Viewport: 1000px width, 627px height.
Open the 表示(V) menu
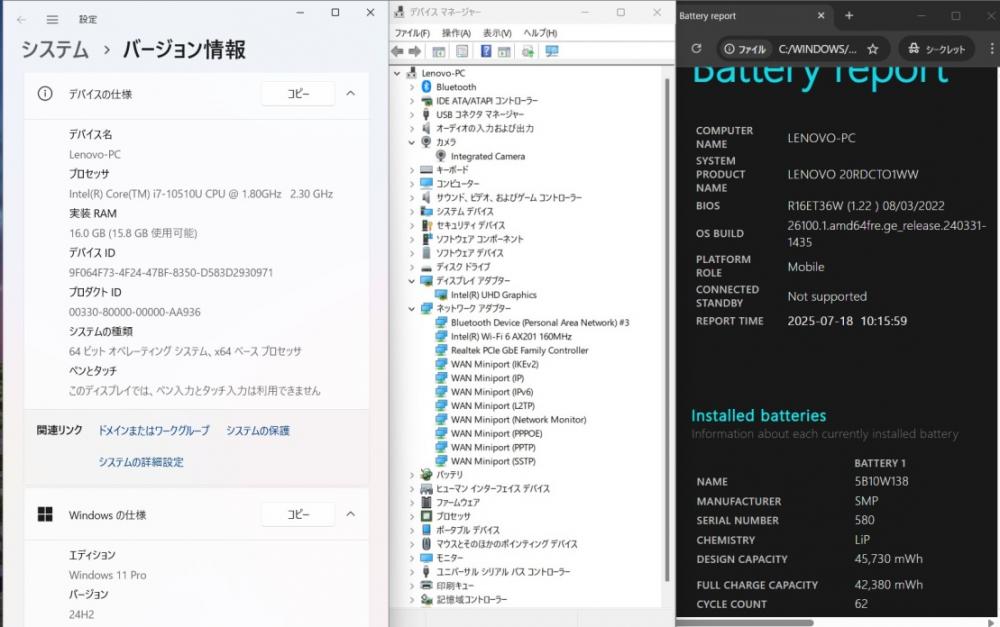(497, 33)
